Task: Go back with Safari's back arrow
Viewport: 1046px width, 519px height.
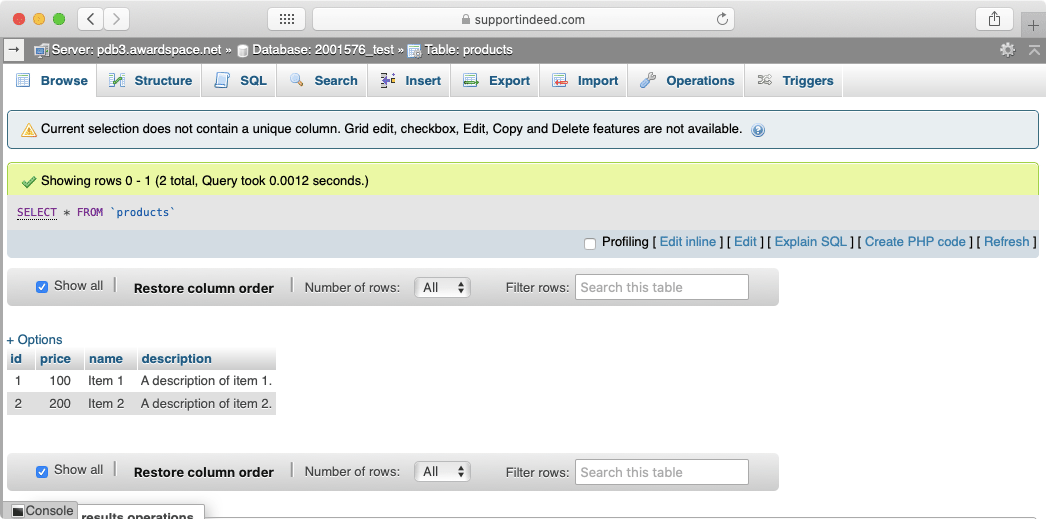Action: pos(90,19)
